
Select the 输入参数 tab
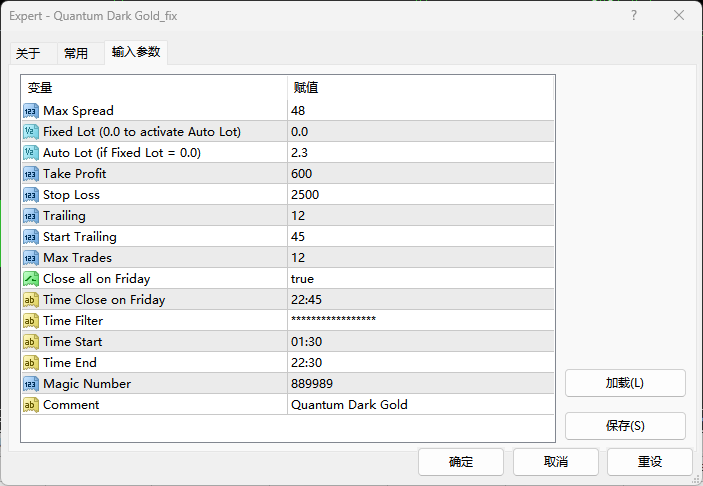pos(135,53)
